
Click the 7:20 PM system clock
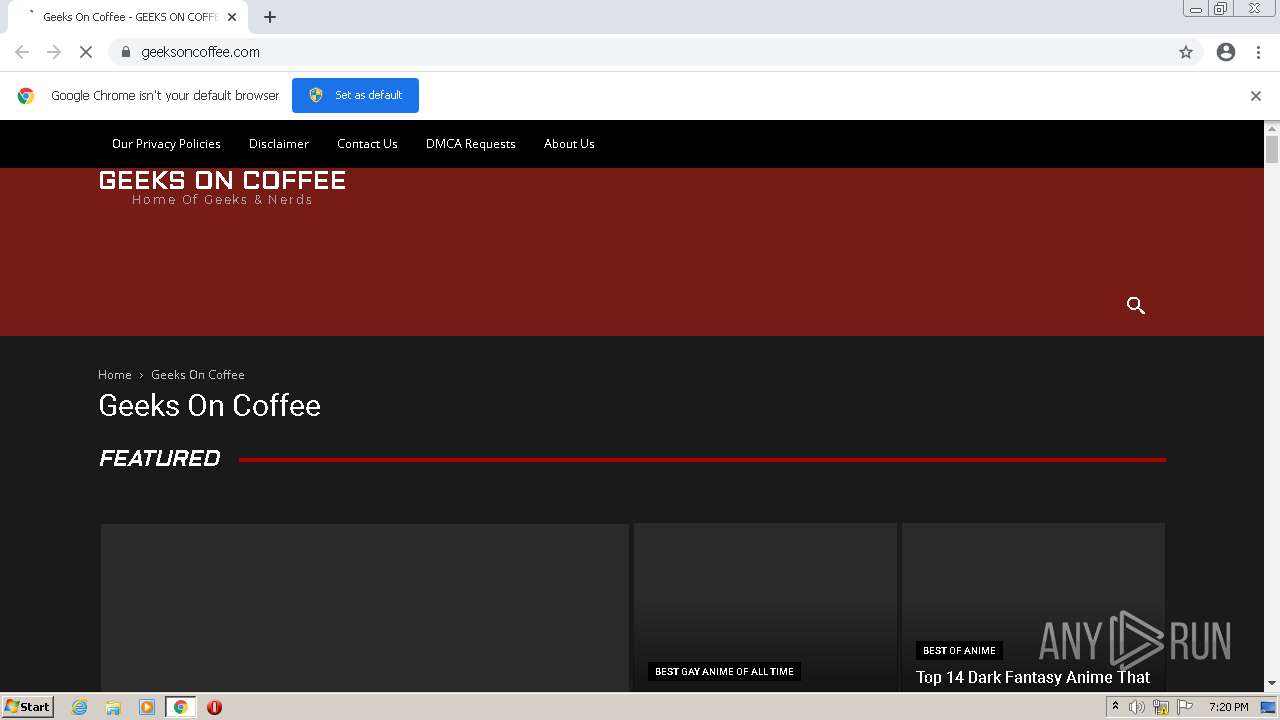1228,707
